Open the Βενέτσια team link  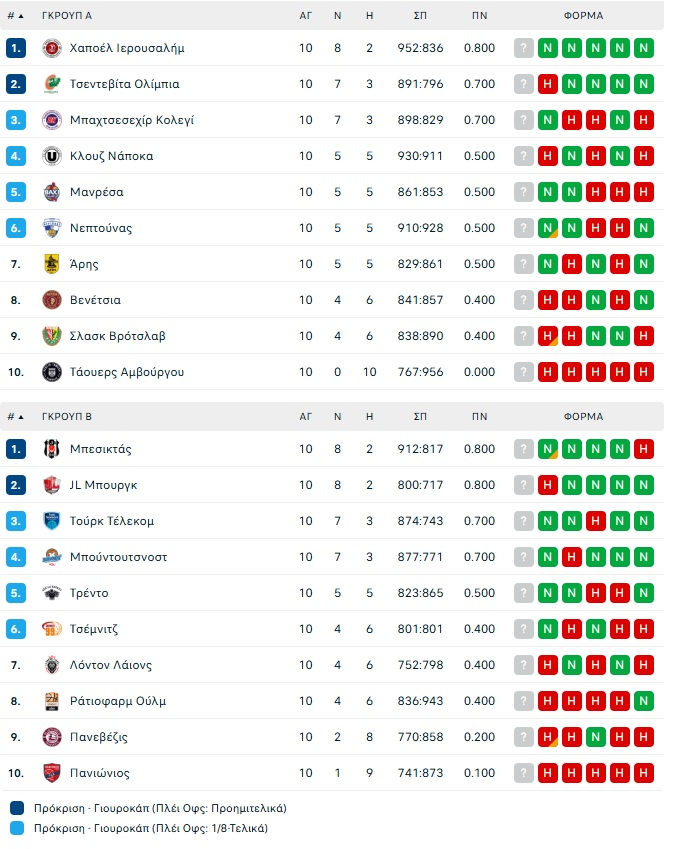point(96,300)
